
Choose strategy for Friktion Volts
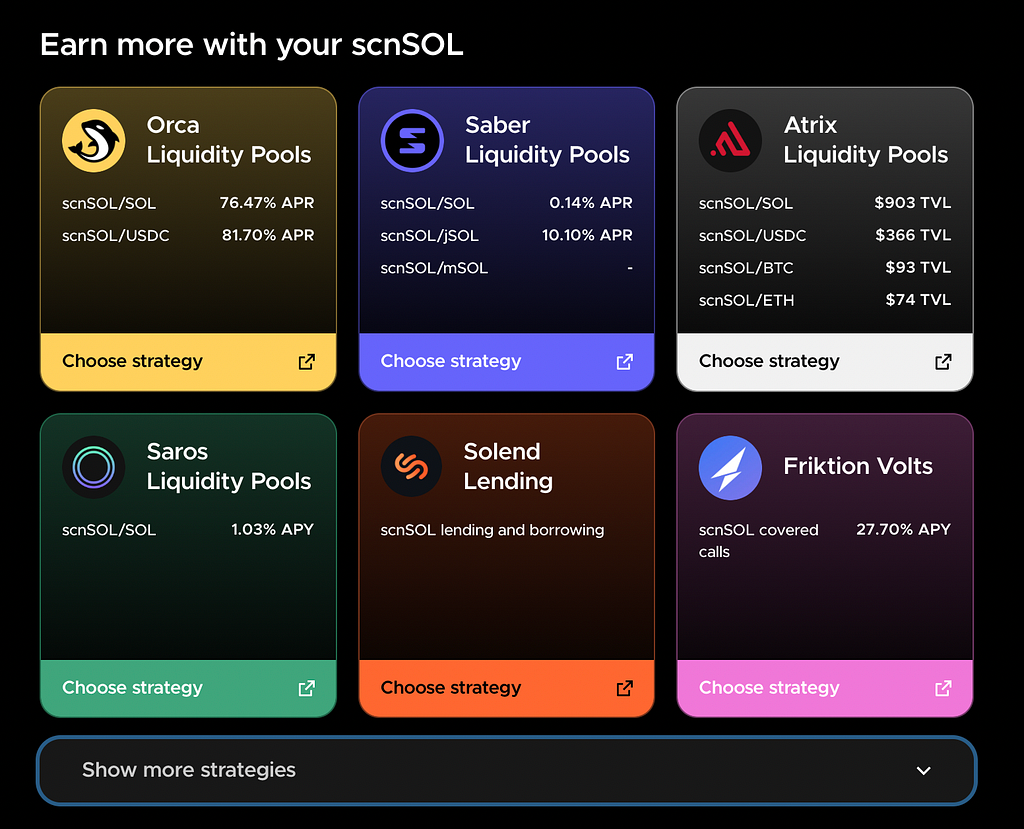coord(825,688)
